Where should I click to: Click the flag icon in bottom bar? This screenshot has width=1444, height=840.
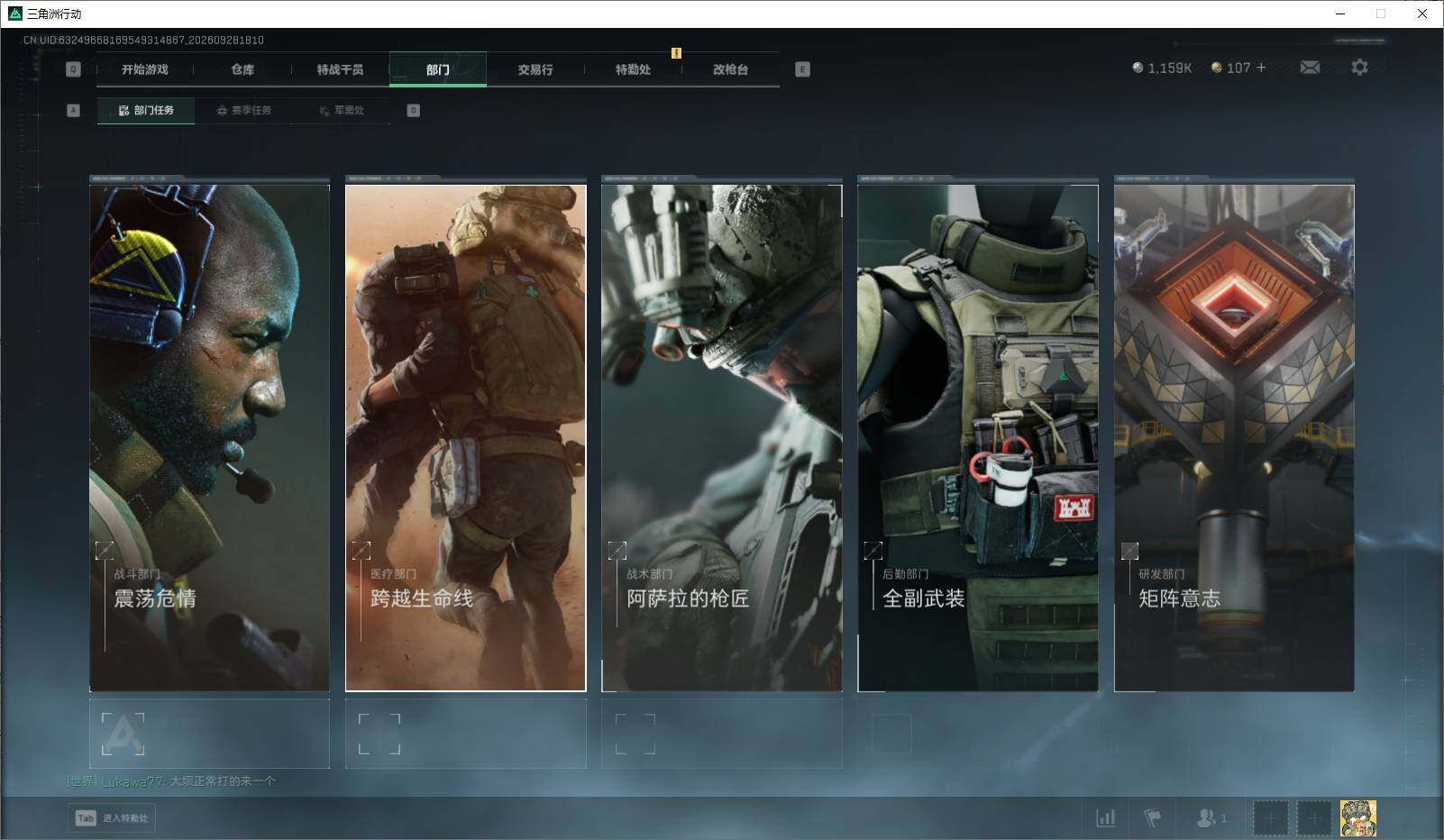[1152, 817]
